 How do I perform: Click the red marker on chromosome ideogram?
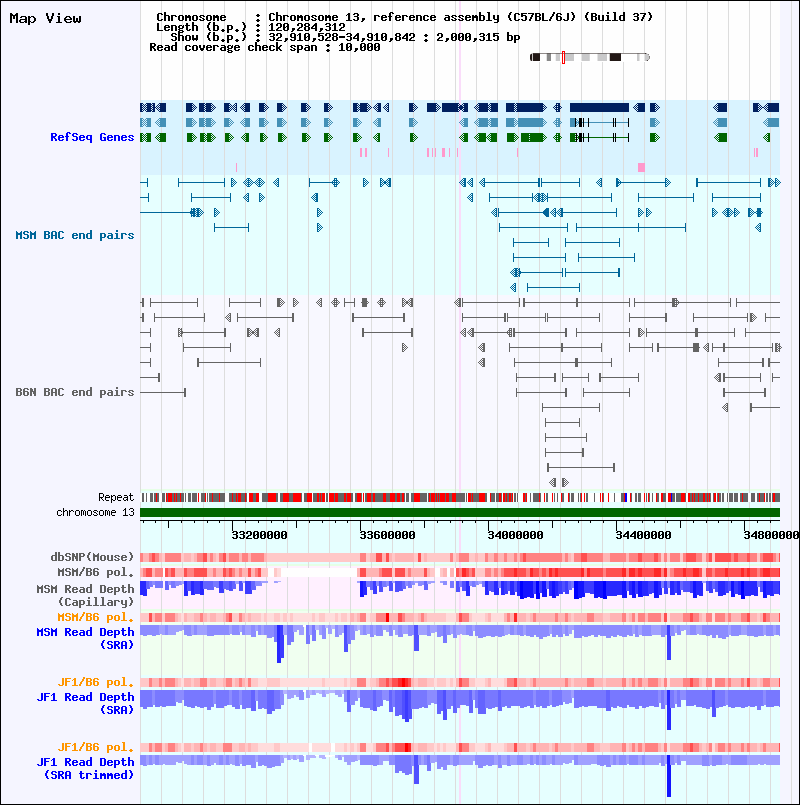pos(563,58)
